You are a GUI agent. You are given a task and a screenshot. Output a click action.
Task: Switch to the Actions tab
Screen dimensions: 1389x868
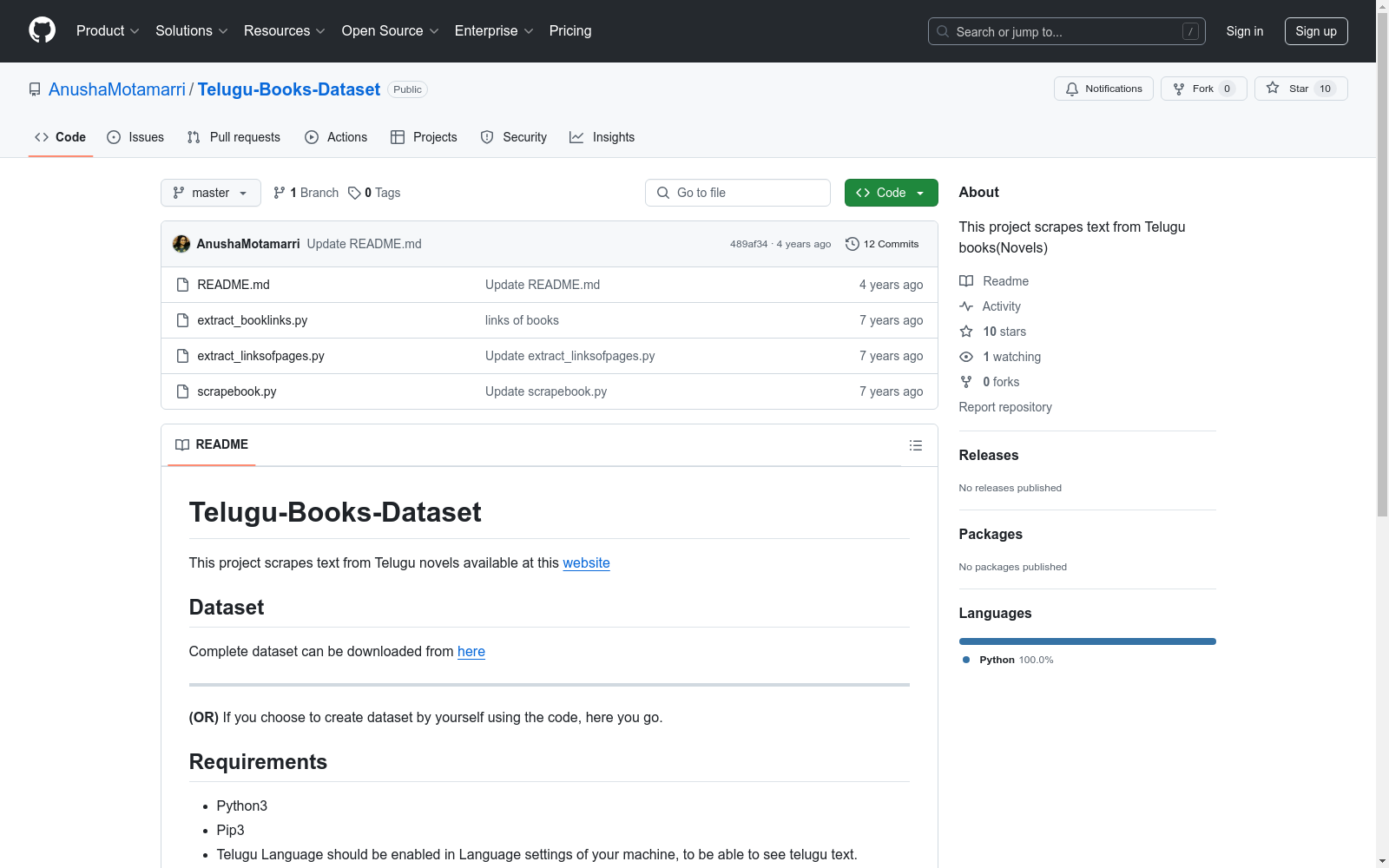[x=336, y=137]
